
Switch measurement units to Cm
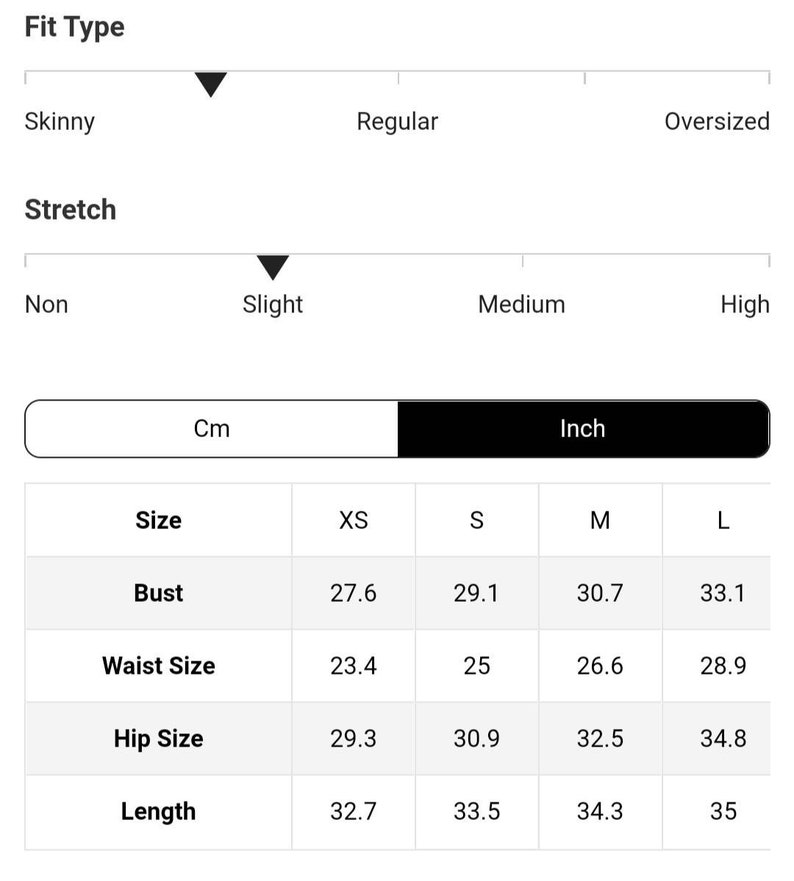(x=212, y=429)
